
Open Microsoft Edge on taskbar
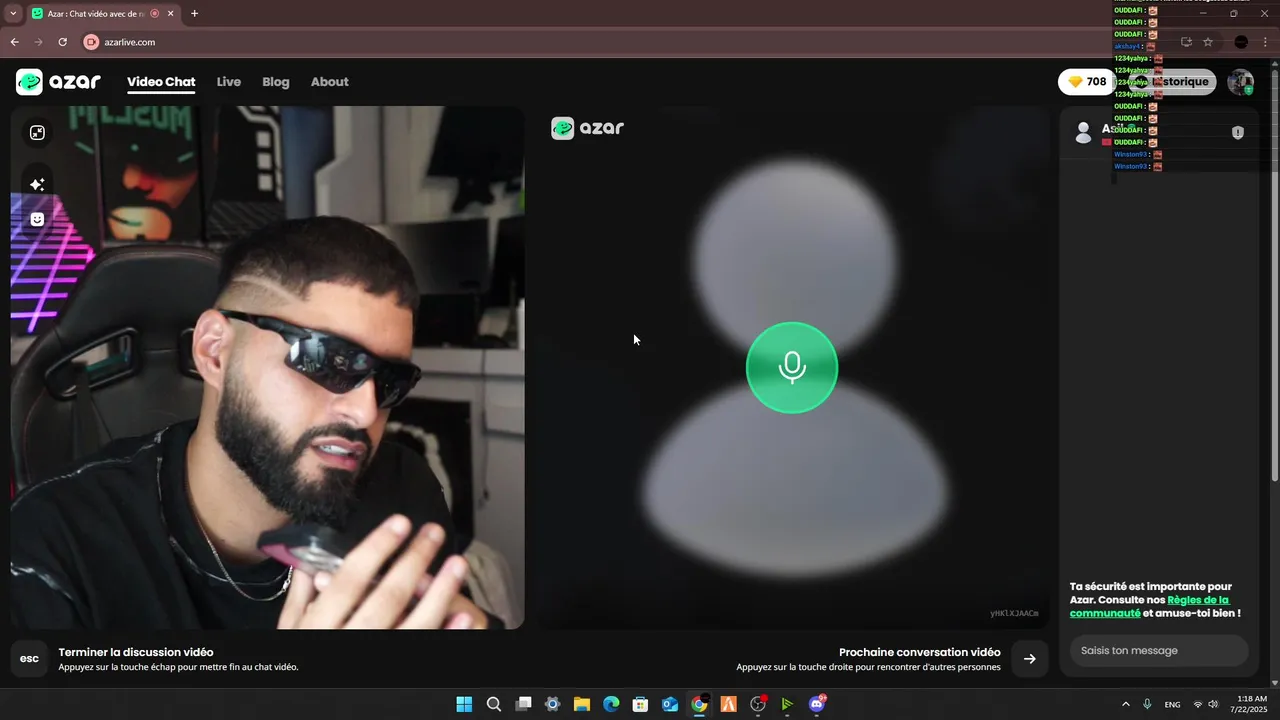(x=611, y=704)
